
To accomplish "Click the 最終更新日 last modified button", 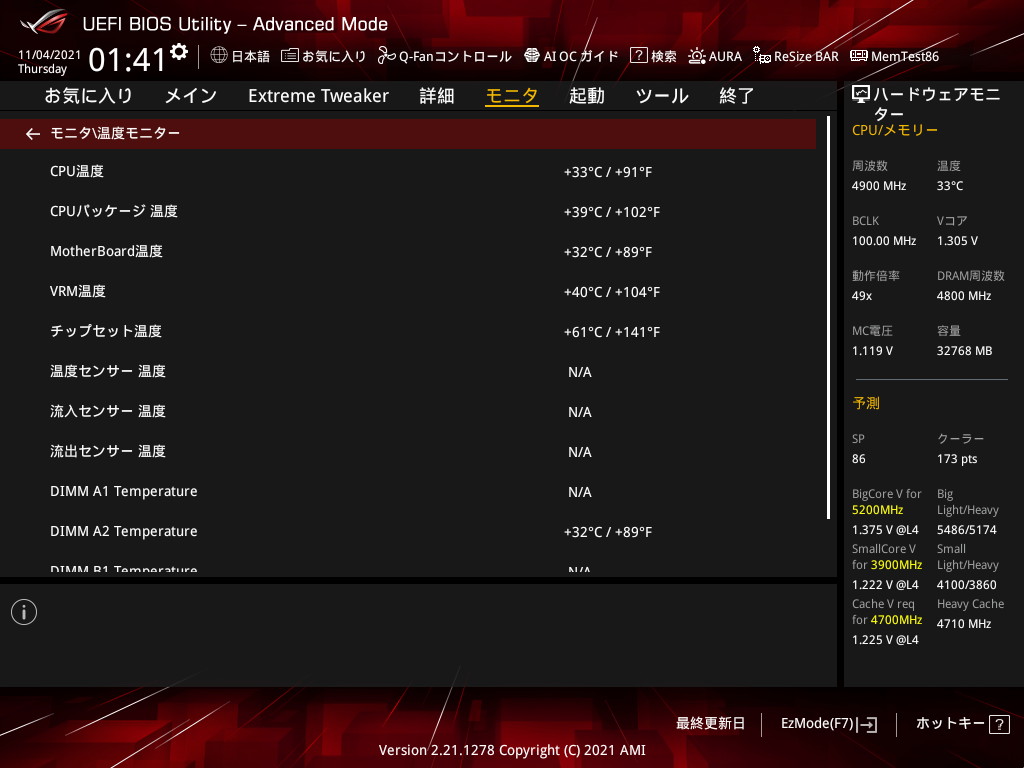I will click(710, 724).
